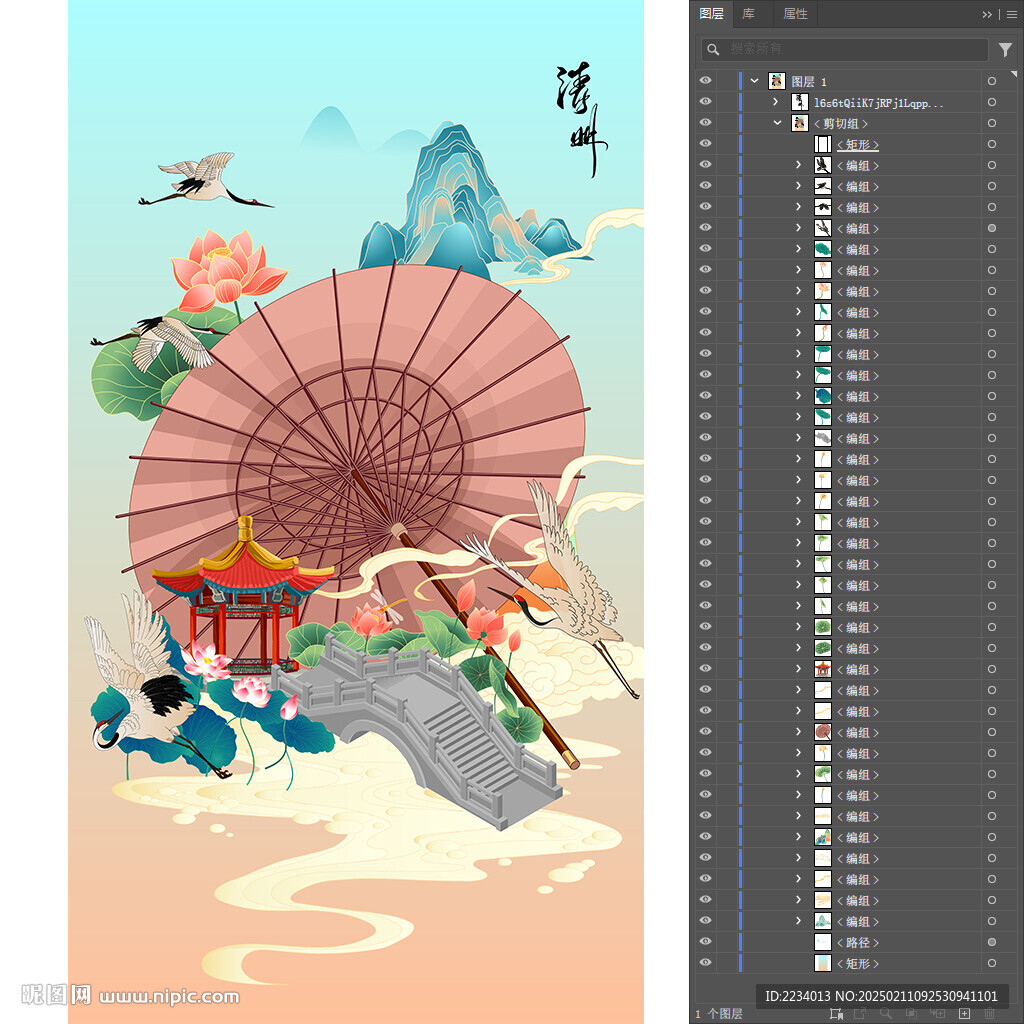This screenshot has width=1024, height=1024.
Task: Open the 属性 tab
Action: (795, 14)
